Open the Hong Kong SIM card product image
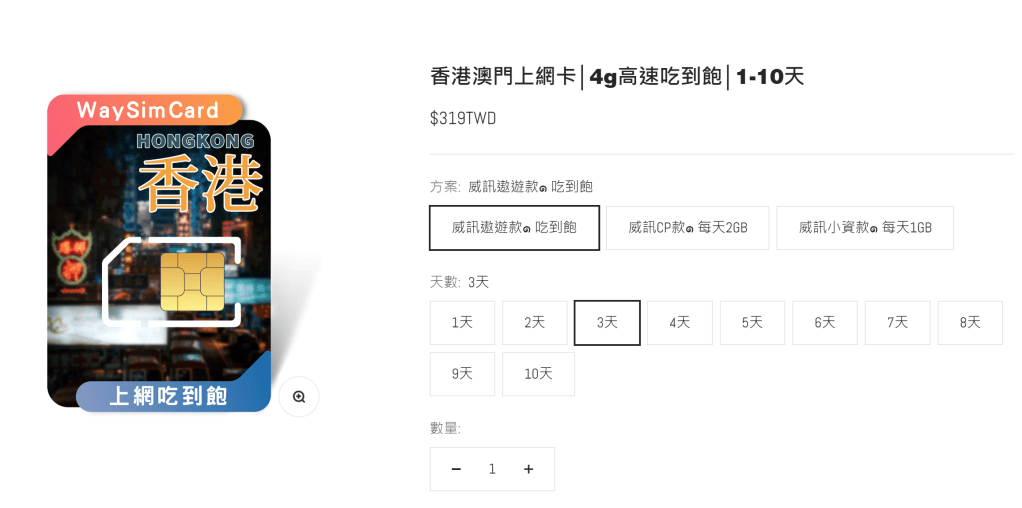The width and height of the screenshot is (1022, 508). (x=159, y=254)
